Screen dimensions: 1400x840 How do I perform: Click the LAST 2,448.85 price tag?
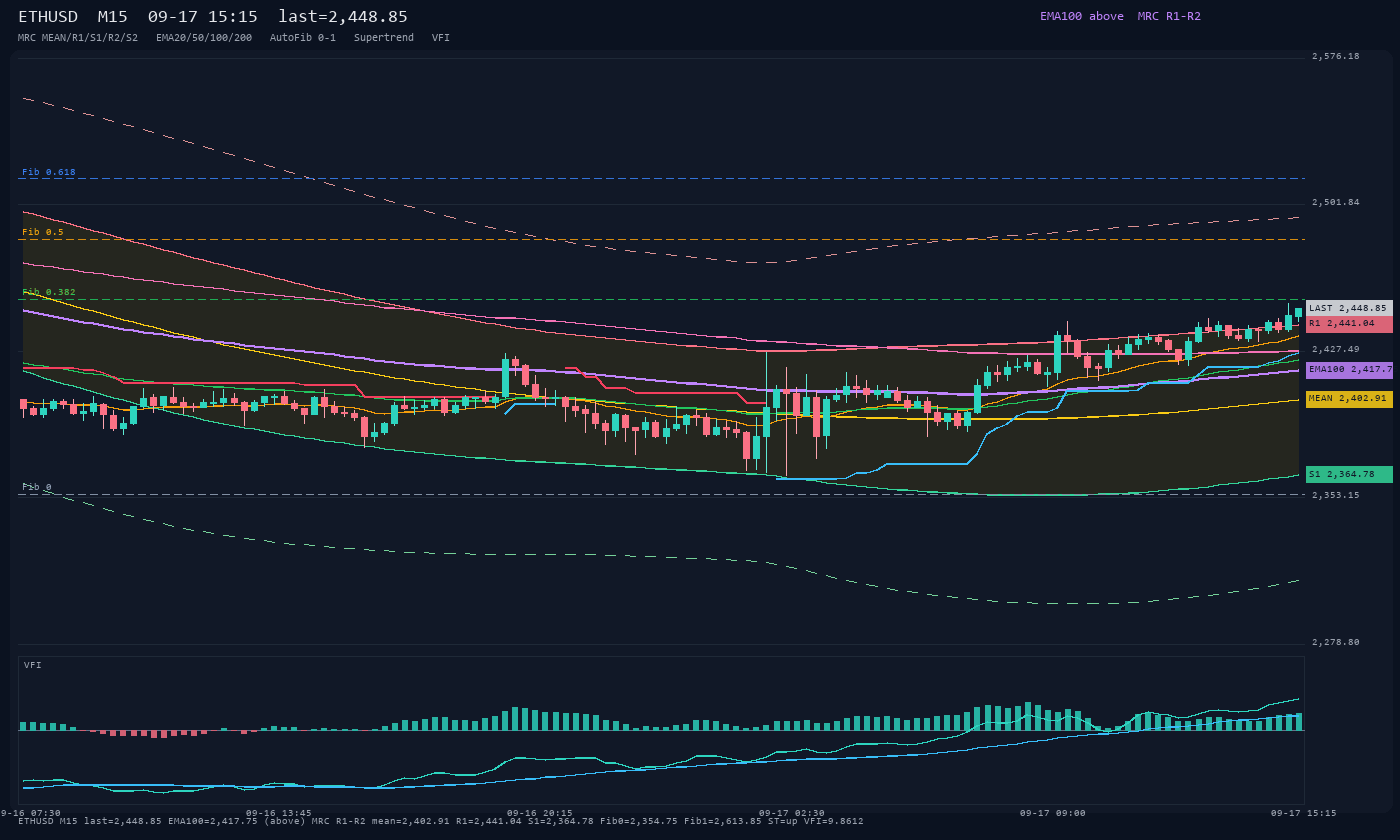(1349, 308)
